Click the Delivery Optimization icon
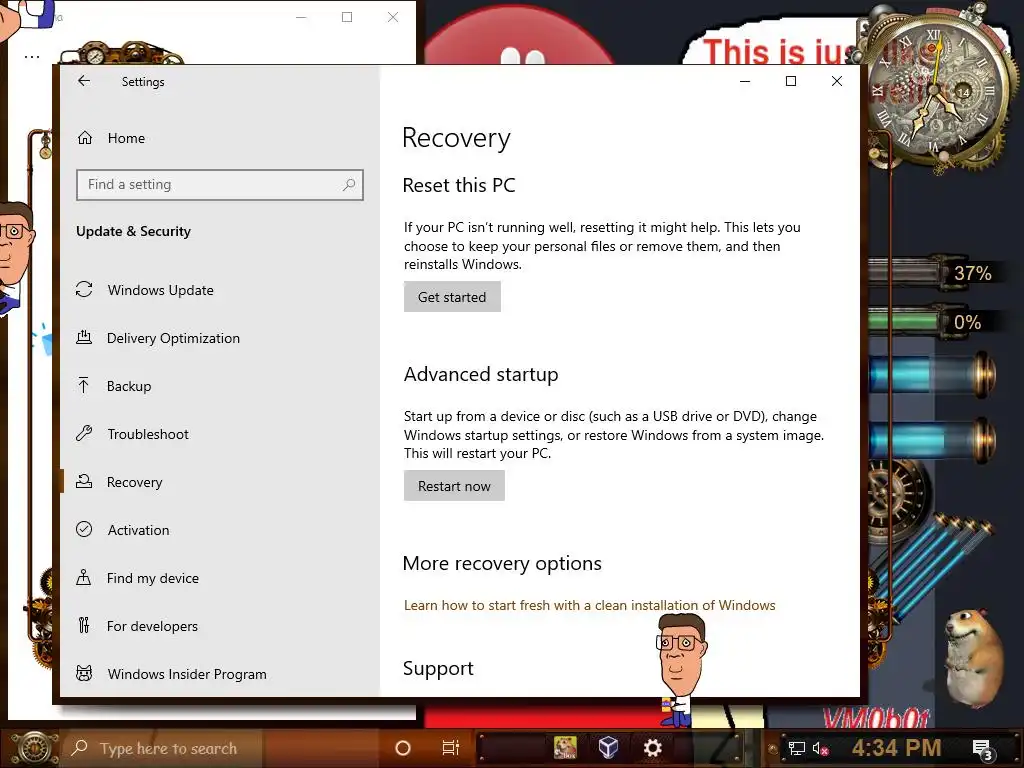Screen dimensions: 1024x768 pos(84,338)
